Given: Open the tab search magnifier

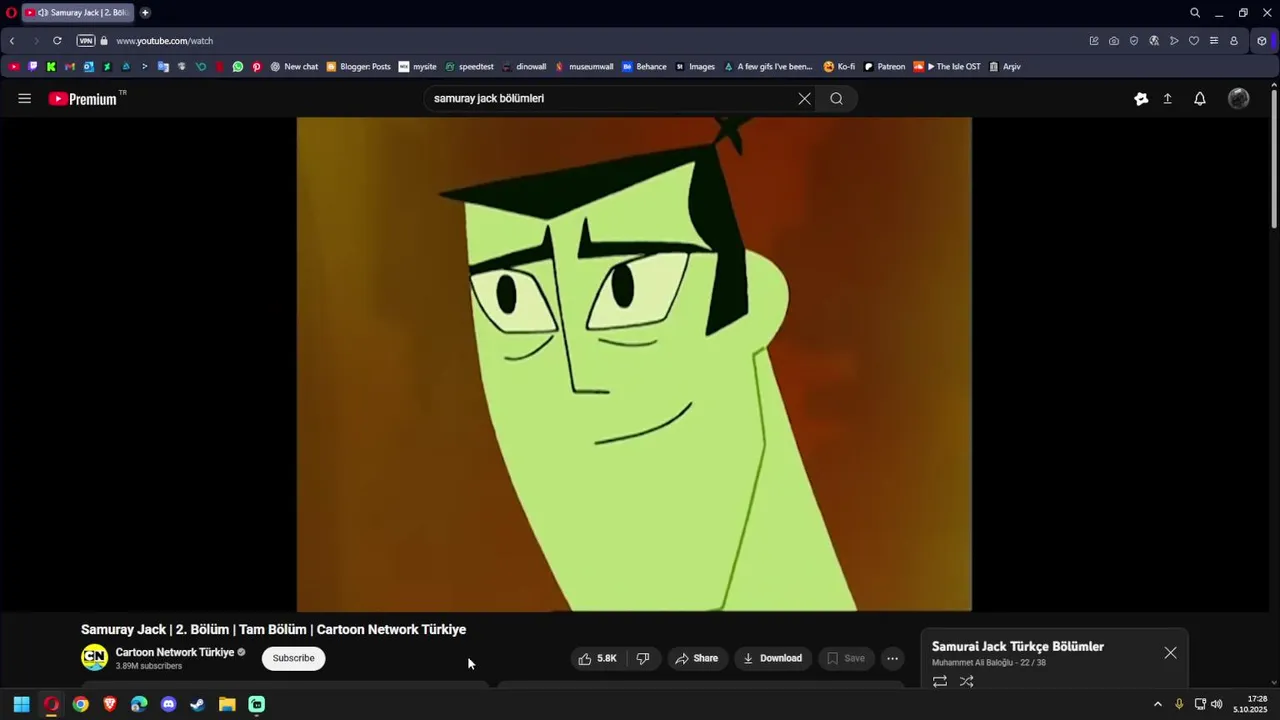Looking at the screenshot, I should click(x=1194, y=13).
